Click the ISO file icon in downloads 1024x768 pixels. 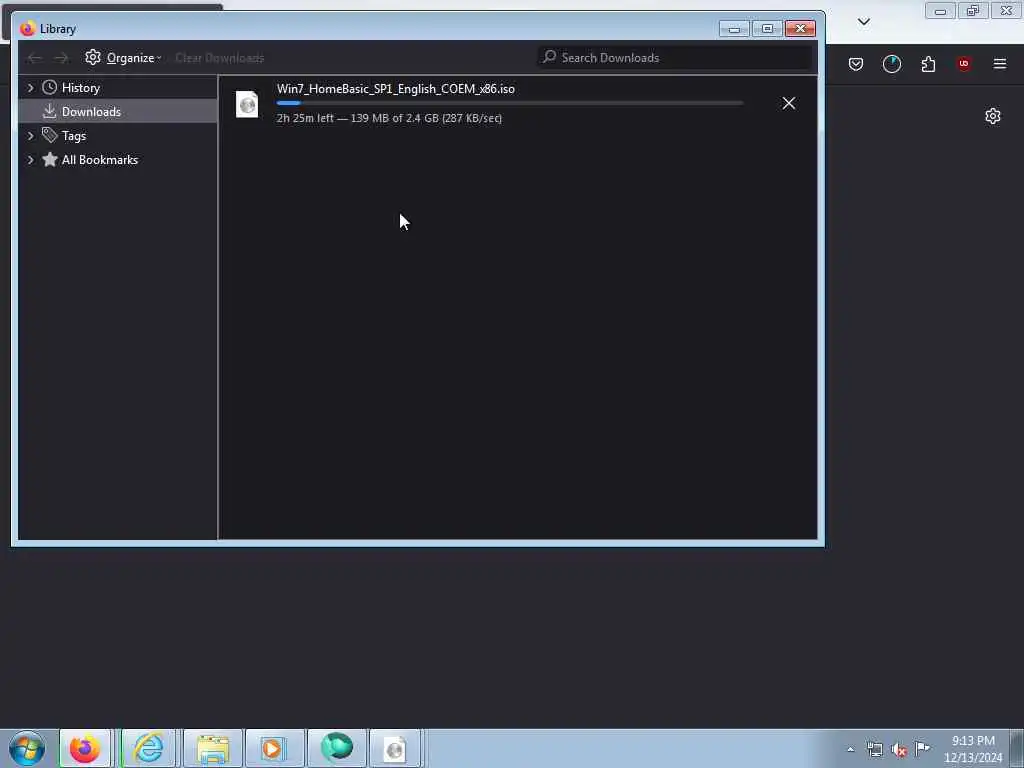248,104
